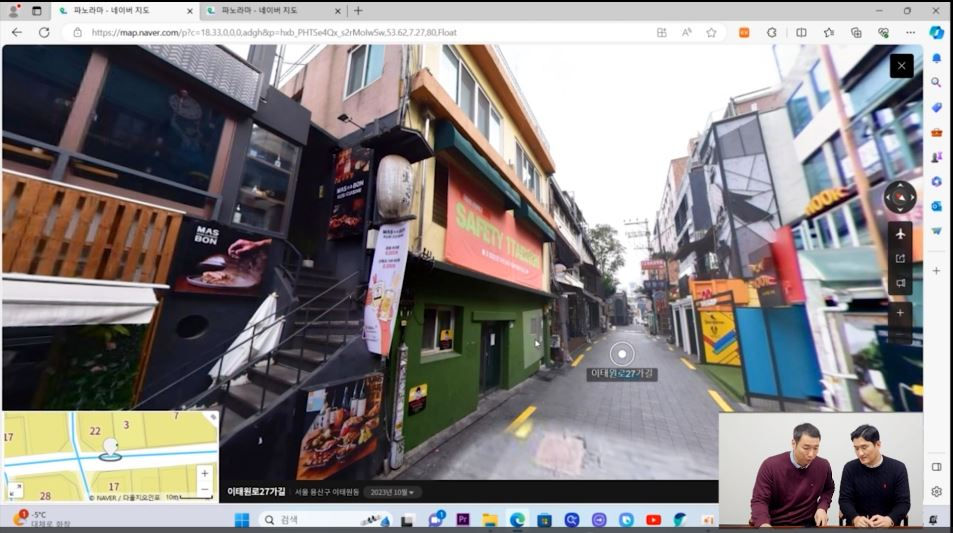Expand the mini map with the arrow icon
The width and height of the screenshot is (953, 533).
[x=15, y=490]
